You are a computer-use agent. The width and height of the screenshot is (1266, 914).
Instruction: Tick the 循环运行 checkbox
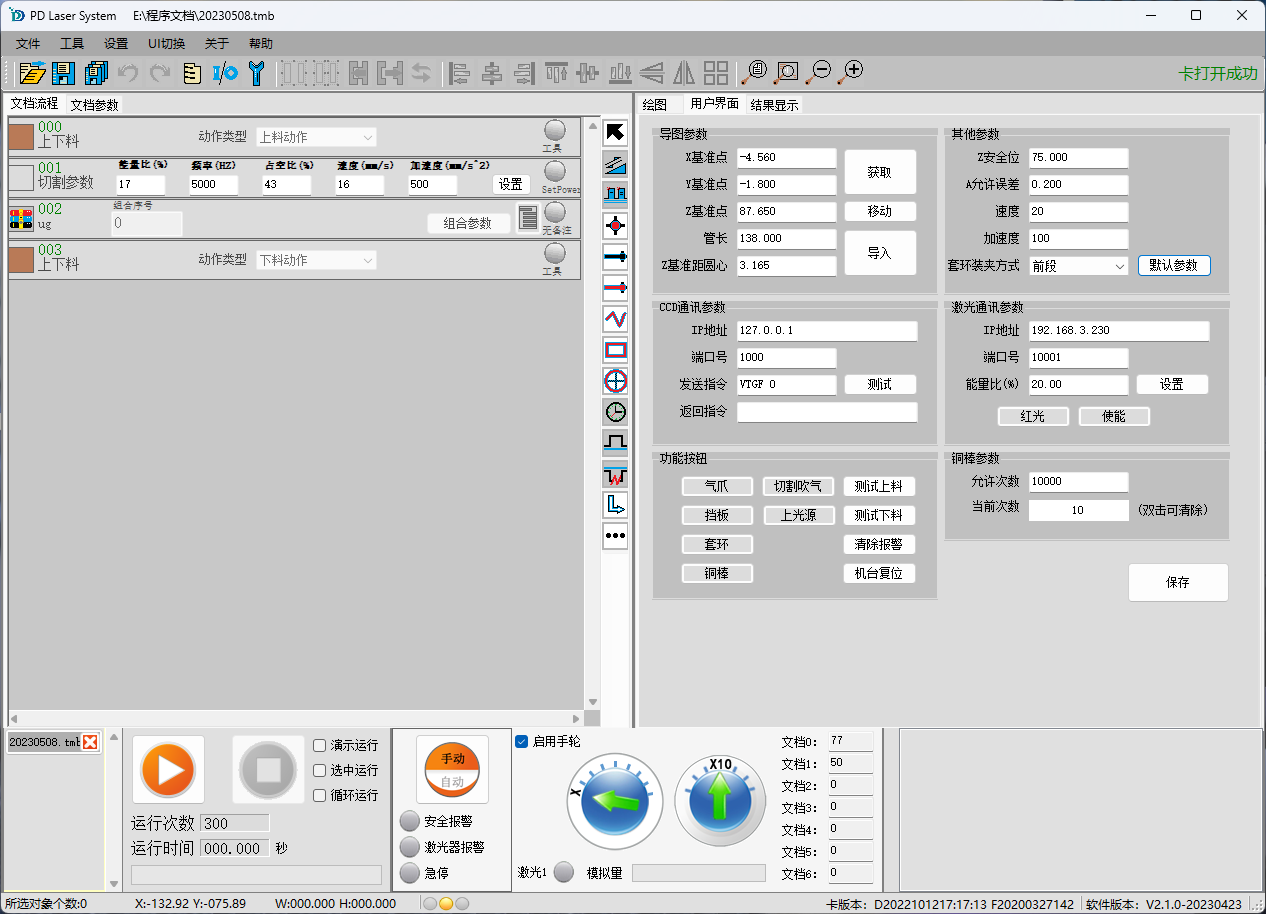(x=320, y=795)
